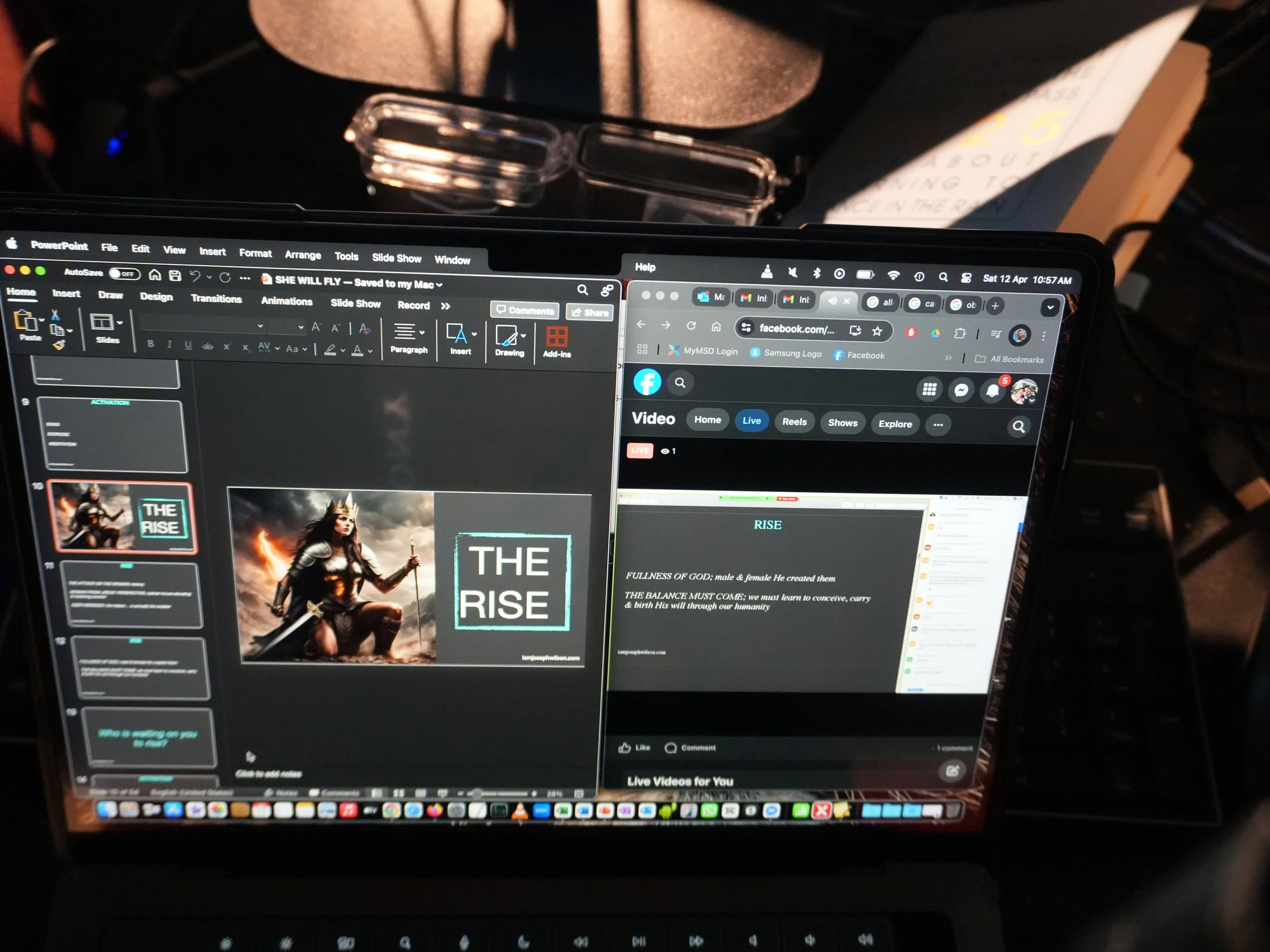Open the New Slides dropdown arrow
Image resolution: width=1270 pixels, height=952 pixels.
click(119, 323)
